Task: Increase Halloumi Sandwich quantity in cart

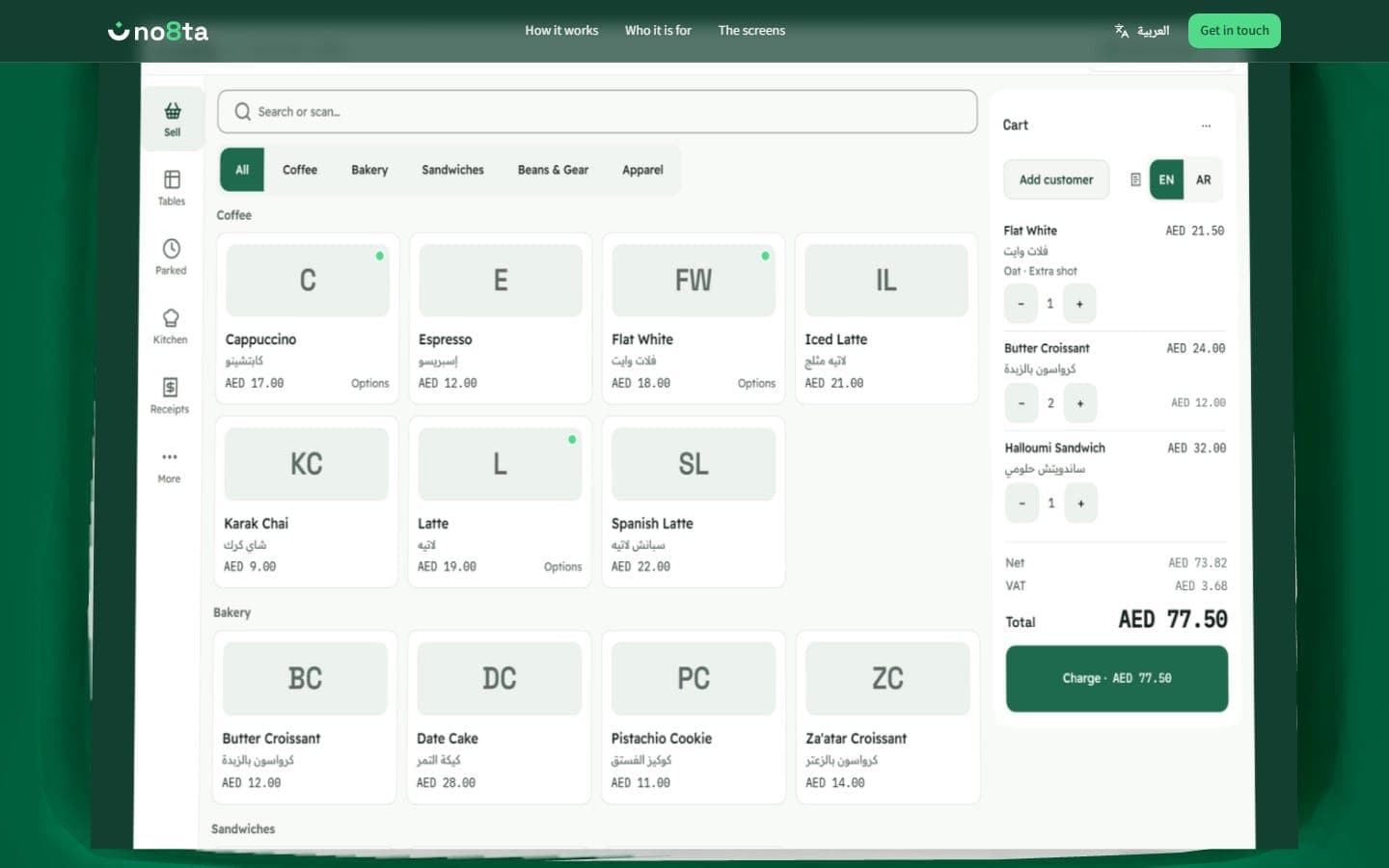Action: point(1080,503)
